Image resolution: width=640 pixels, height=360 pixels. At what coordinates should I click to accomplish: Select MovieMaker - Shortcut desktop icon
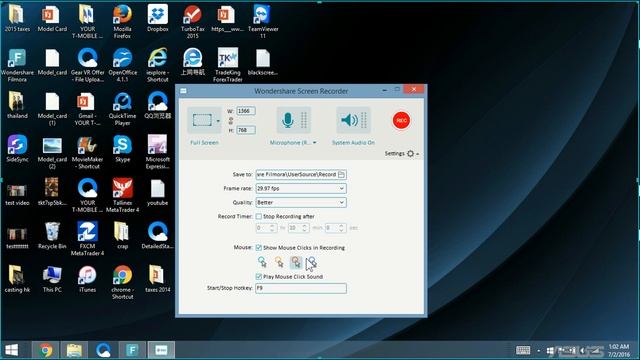point(87,152)
